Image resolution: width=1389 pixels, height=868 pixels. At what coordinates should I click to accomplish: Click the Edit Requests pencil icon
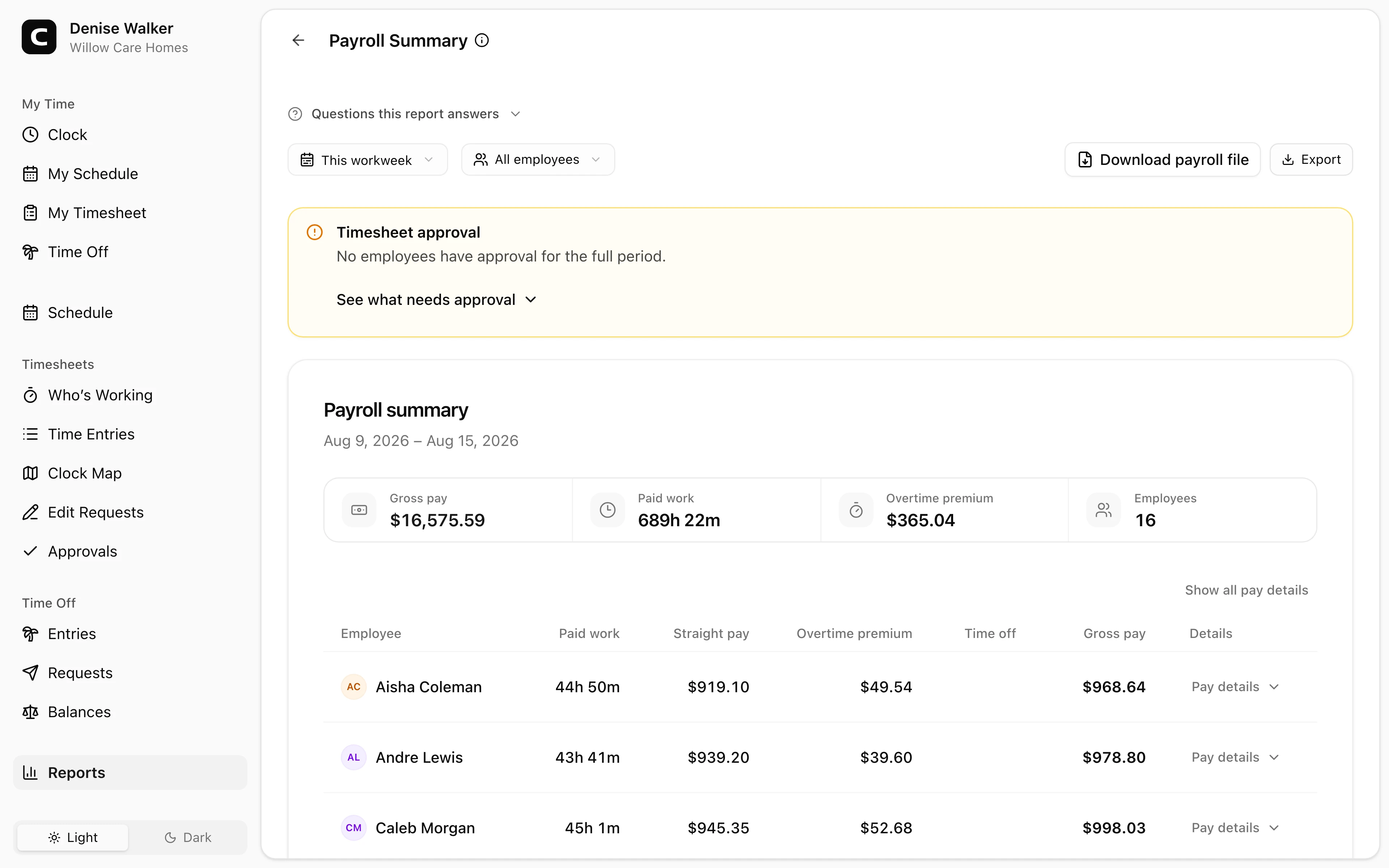[30, 512]
